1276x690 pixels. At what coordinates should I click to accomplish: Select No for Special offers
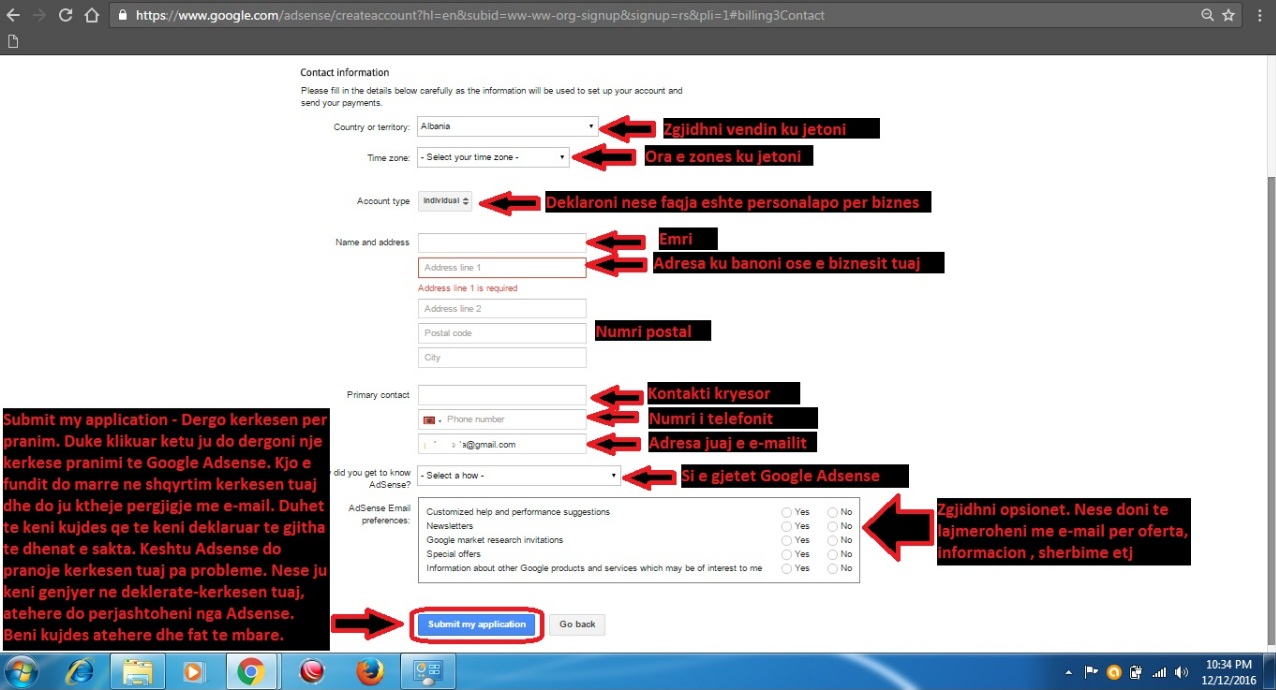pos(832,554)
